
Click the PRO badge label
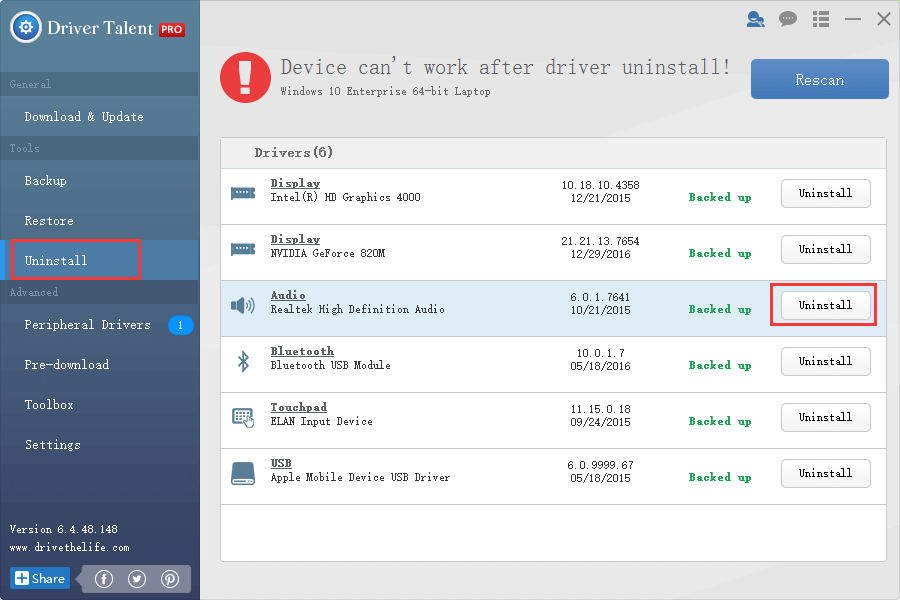[x=172, y=29]
